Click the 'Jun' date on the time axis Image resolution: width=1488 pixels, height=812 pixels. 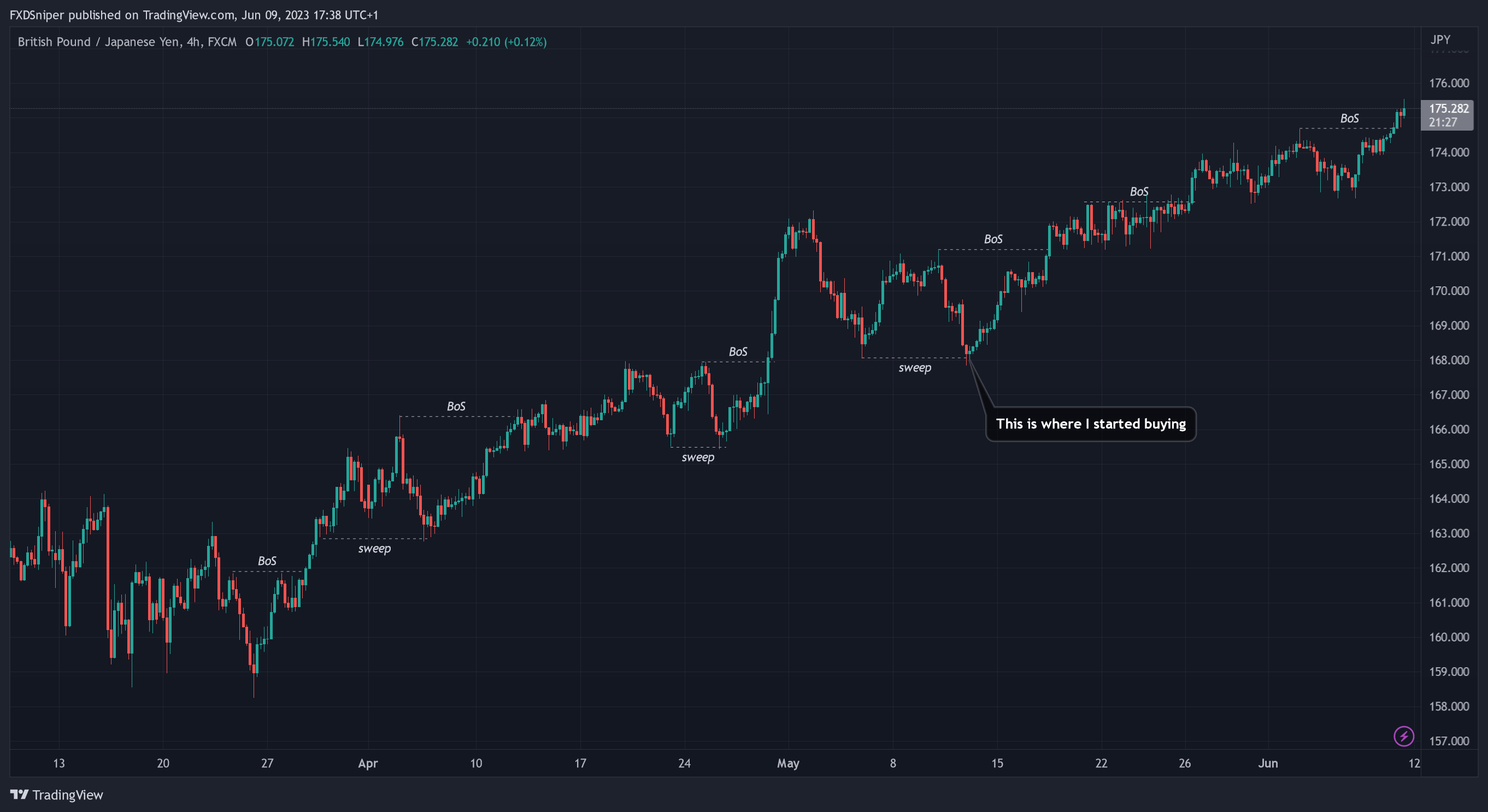point(1267,763)
